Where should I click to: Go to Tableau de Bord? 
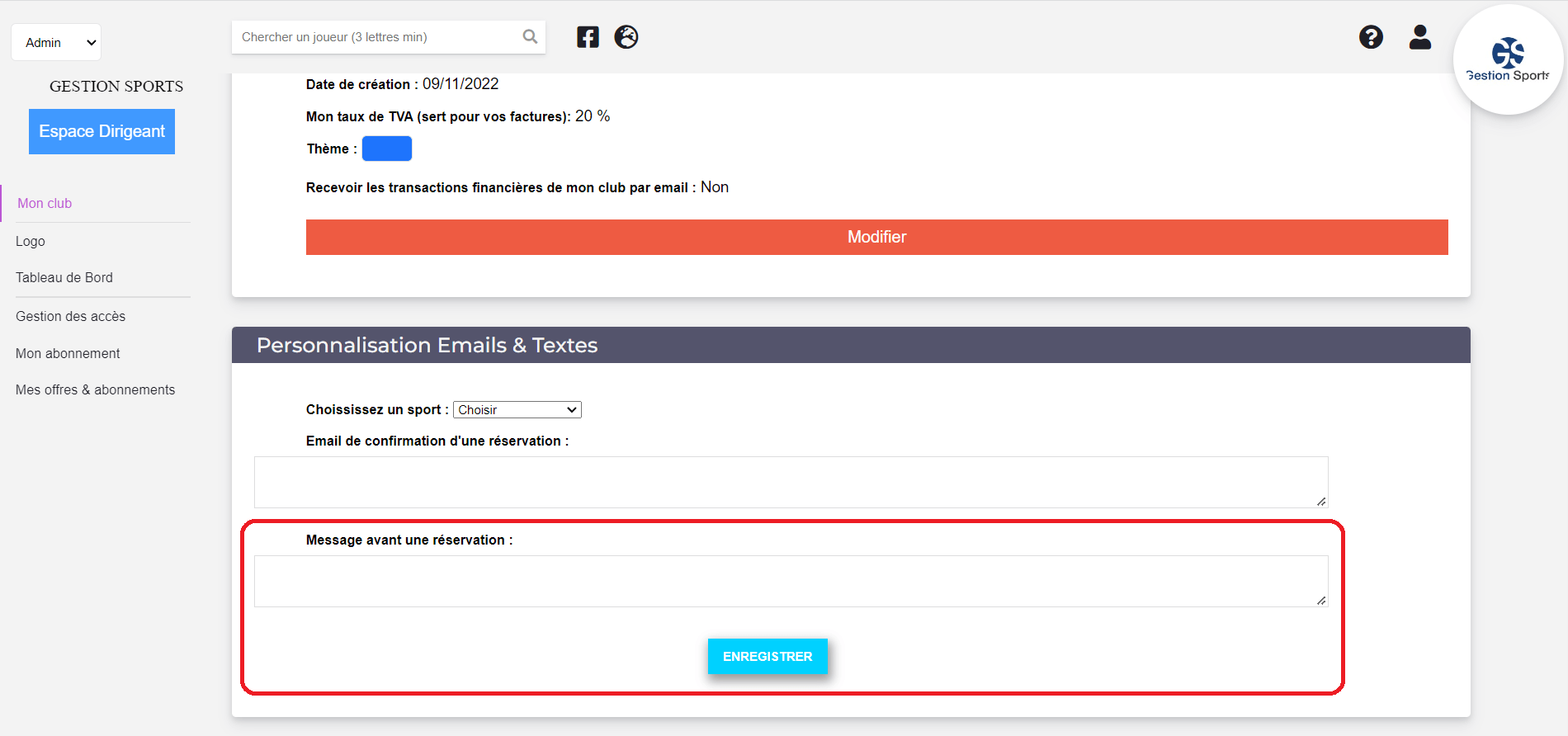(x=64, y=277)
